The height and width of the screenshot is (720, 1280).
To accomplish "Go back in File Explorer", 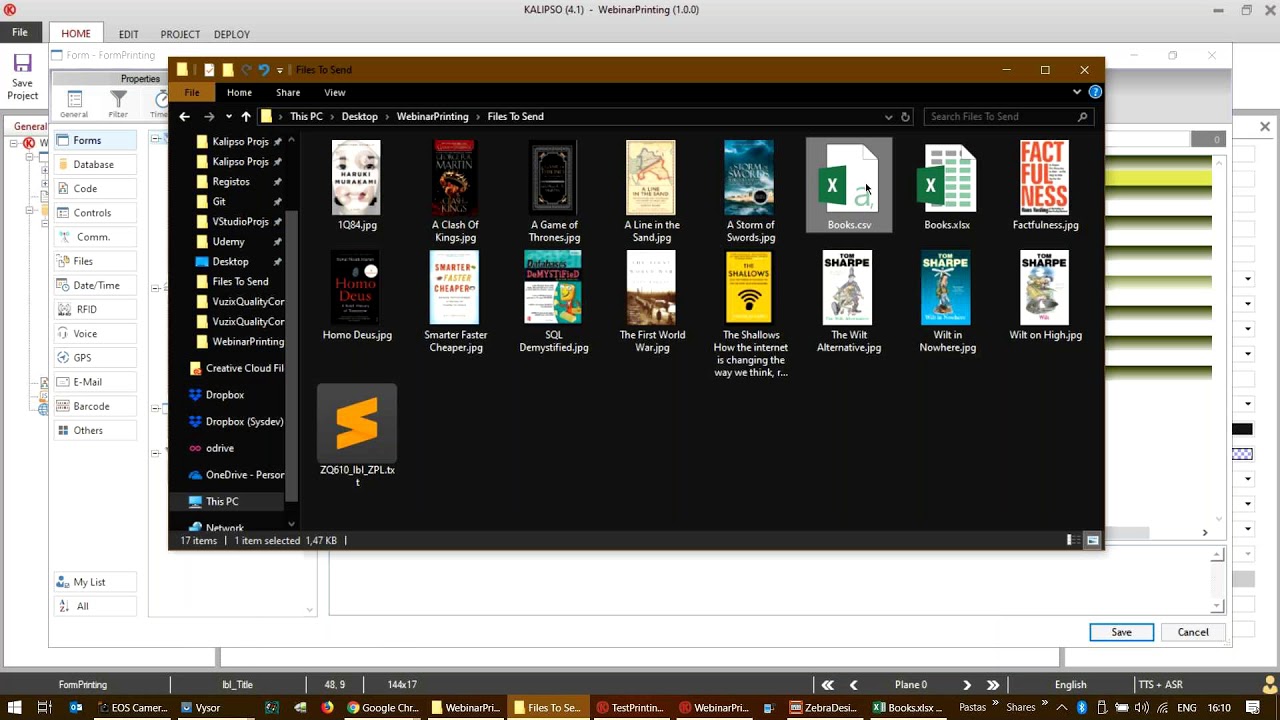I will (184, 117).
